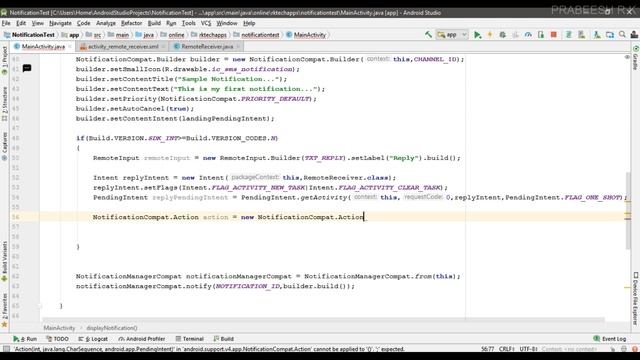Screen dimensions: 640x360
Task: Stop the app with red square button
Action: (x=553, y=35)
